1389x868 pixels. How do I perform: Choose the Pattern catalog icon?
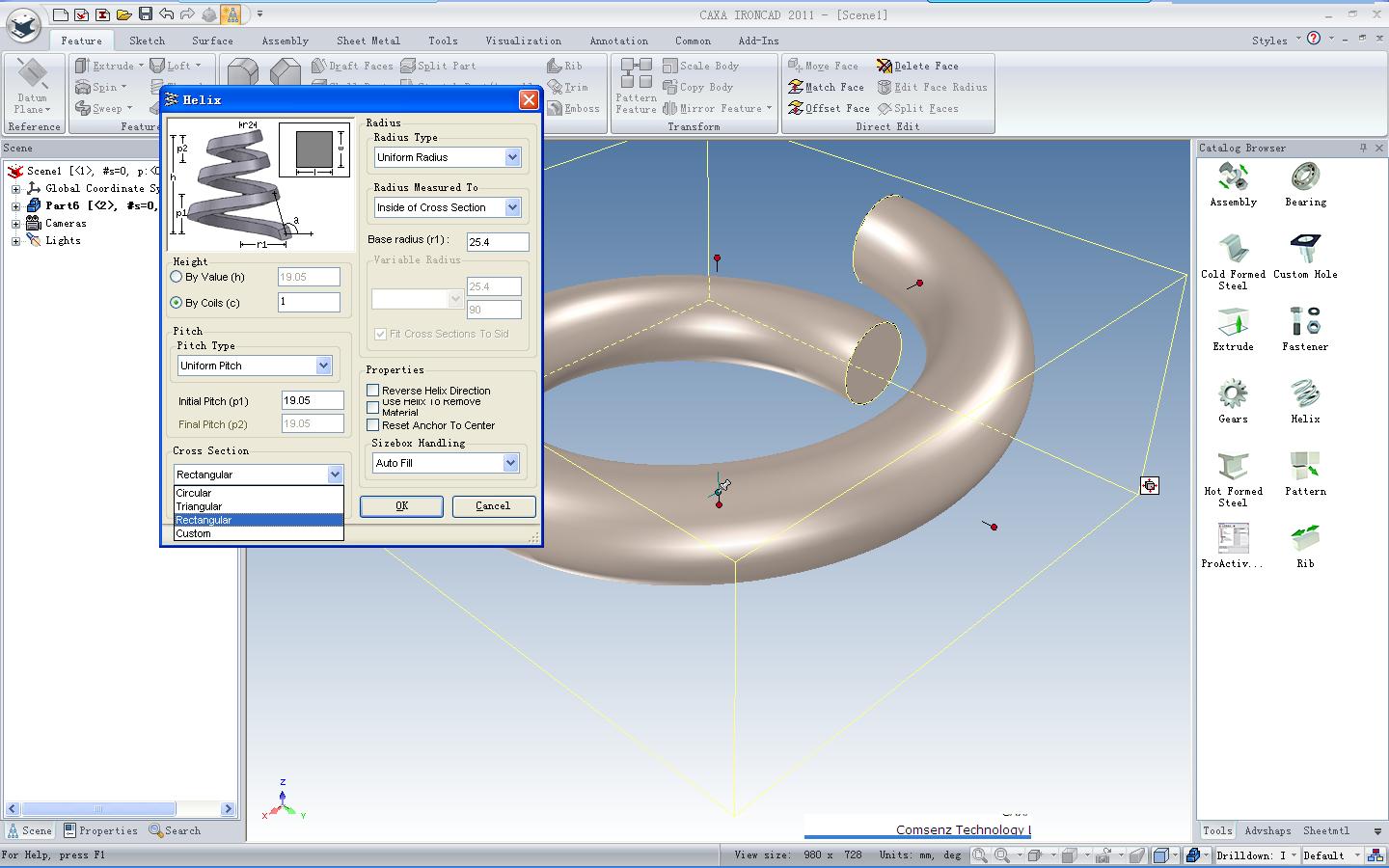[1305, 467]
